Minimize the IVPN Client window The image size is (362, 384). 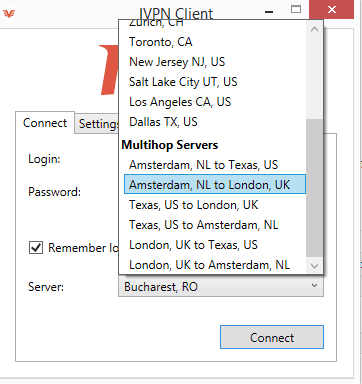[269, 12]
